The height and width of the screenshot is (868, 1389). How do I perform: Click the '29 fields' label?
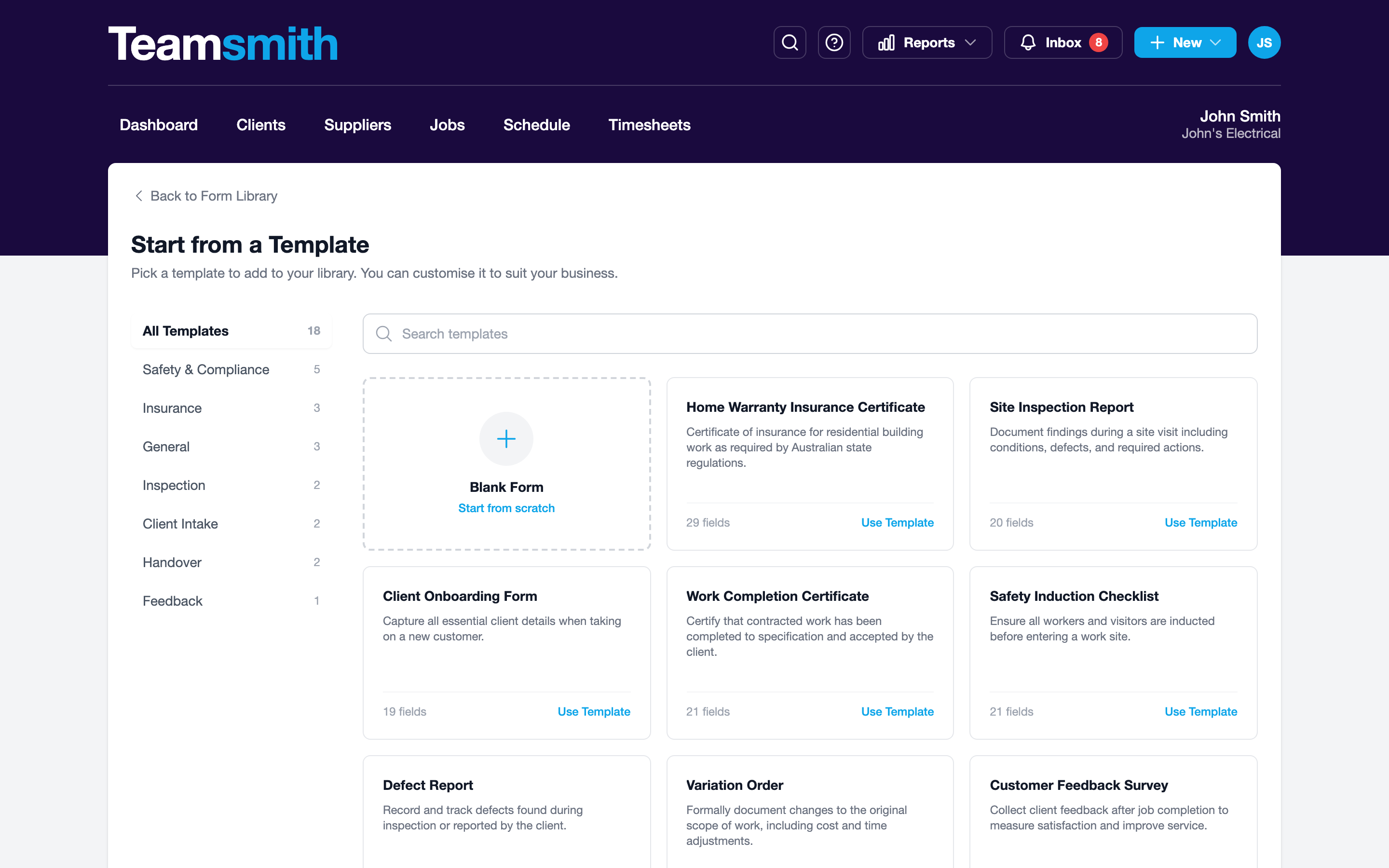click(708, 522)
